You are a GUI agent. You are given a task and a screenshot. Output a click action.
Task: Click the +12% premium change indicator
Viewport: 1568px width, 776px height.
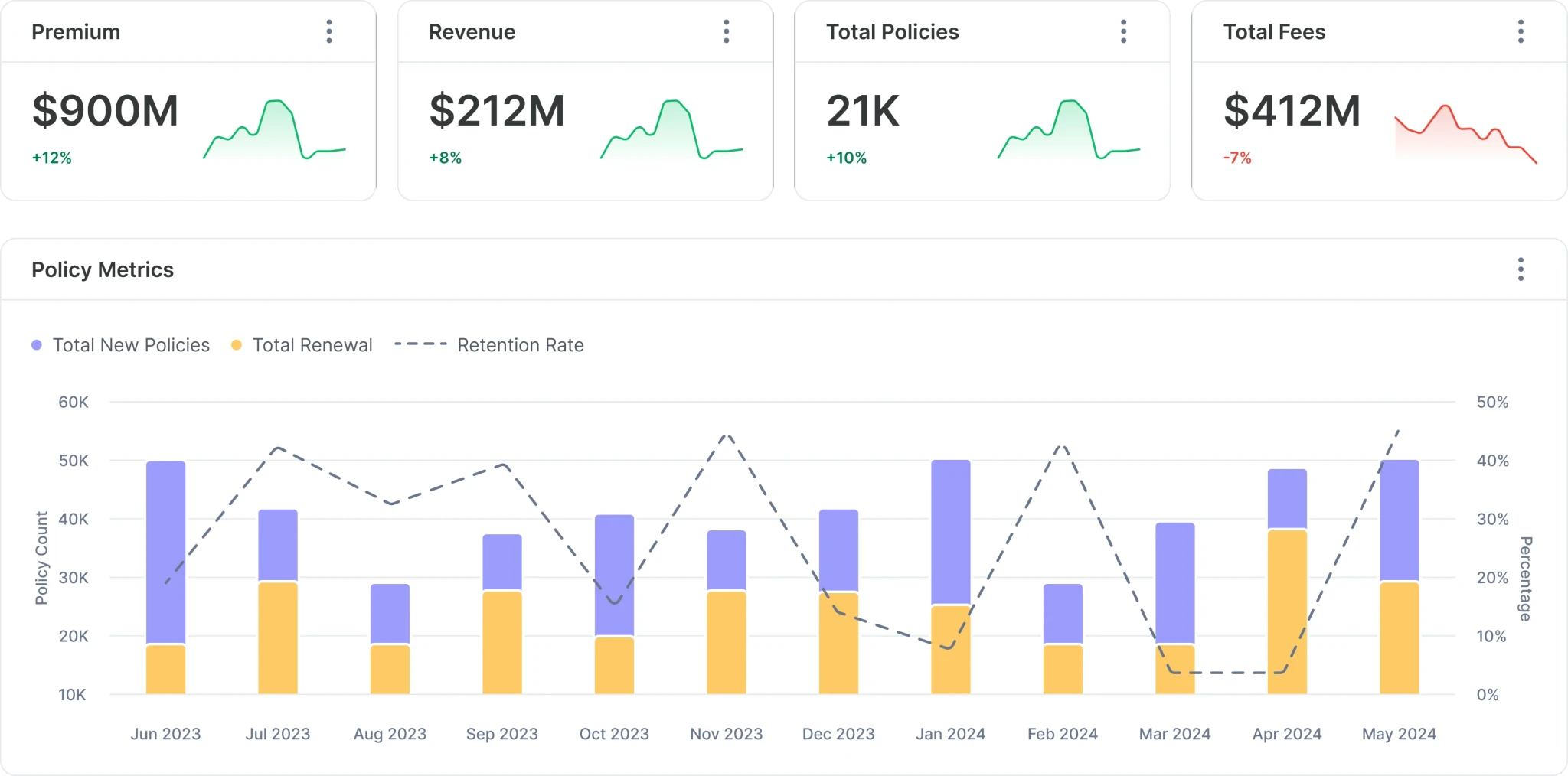click(51, 158)
